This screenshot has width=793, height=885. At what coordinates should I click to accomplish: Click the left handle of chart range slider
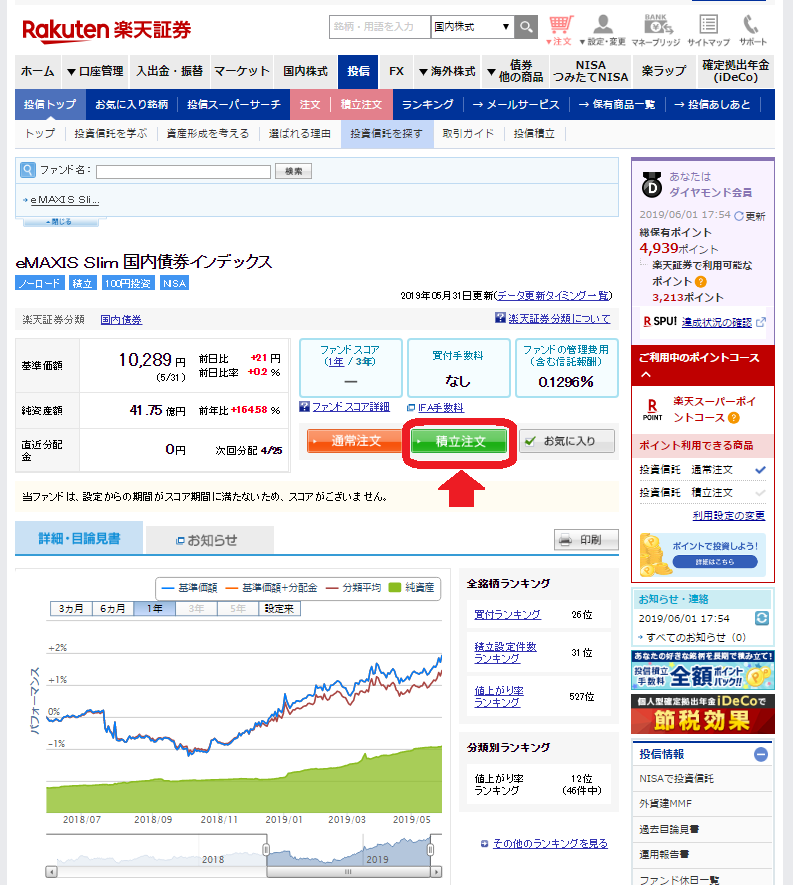tap(266, 850)
